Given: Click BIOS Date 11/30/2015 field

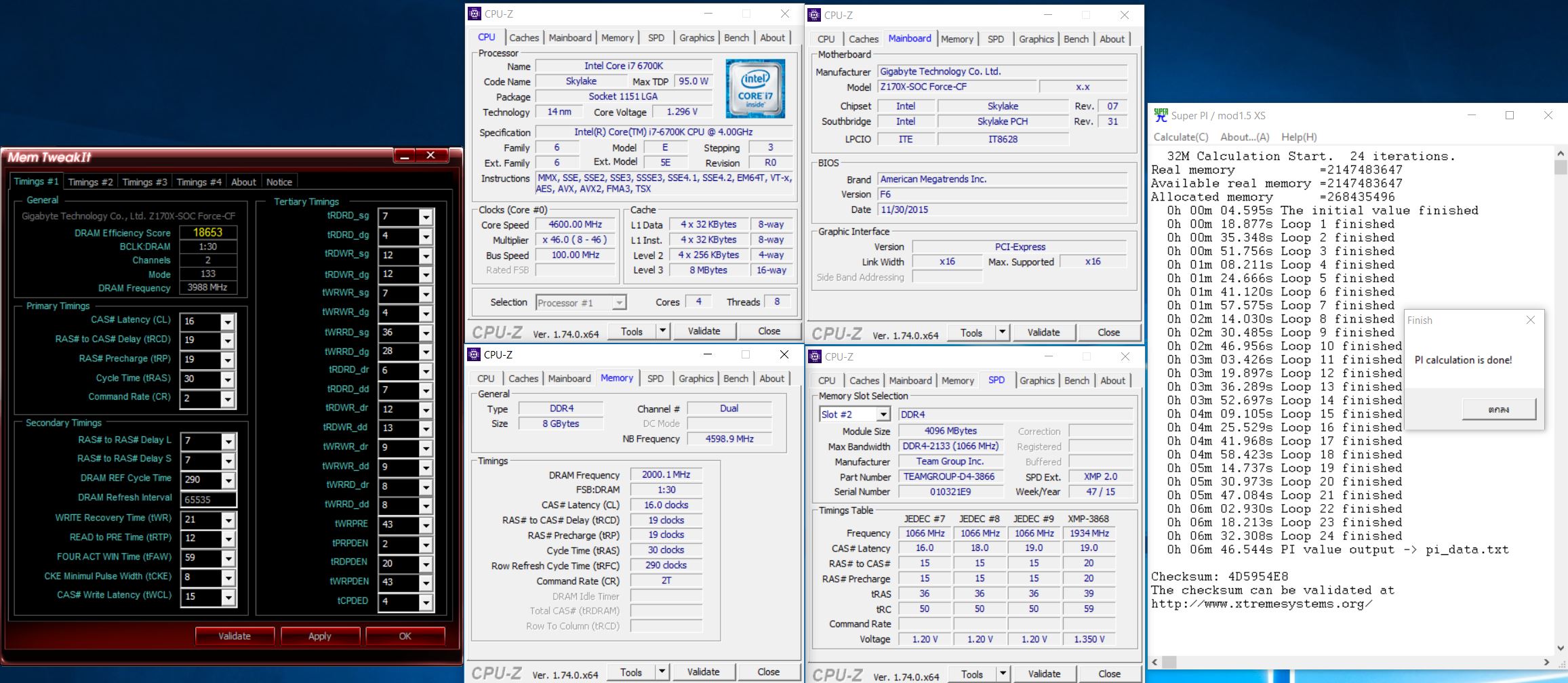Looking at the screenshot, I should (1003, 209).
